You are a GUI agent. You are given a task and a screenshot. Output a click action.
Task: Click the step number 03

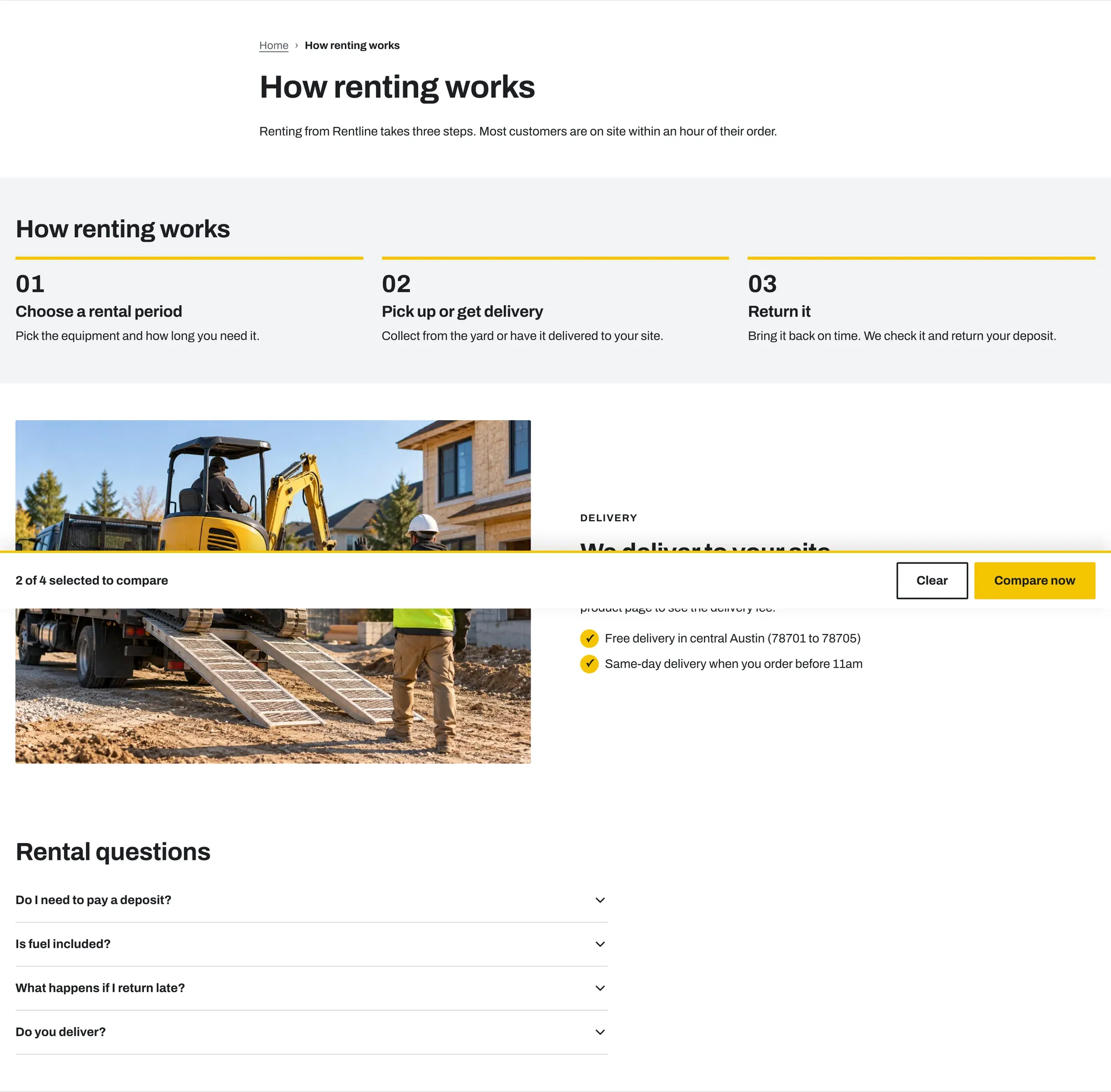point(763,284)
